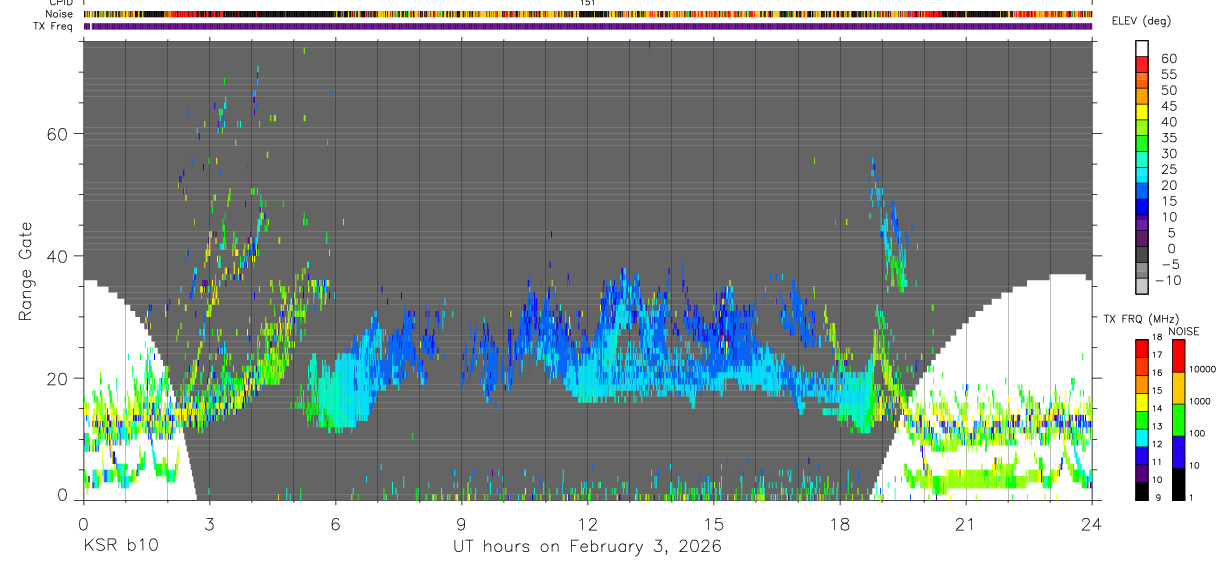Viewport: 1228px width, 567px height.
Task: Click the '35' ELEV legend value
Action: coord(1168,138)
